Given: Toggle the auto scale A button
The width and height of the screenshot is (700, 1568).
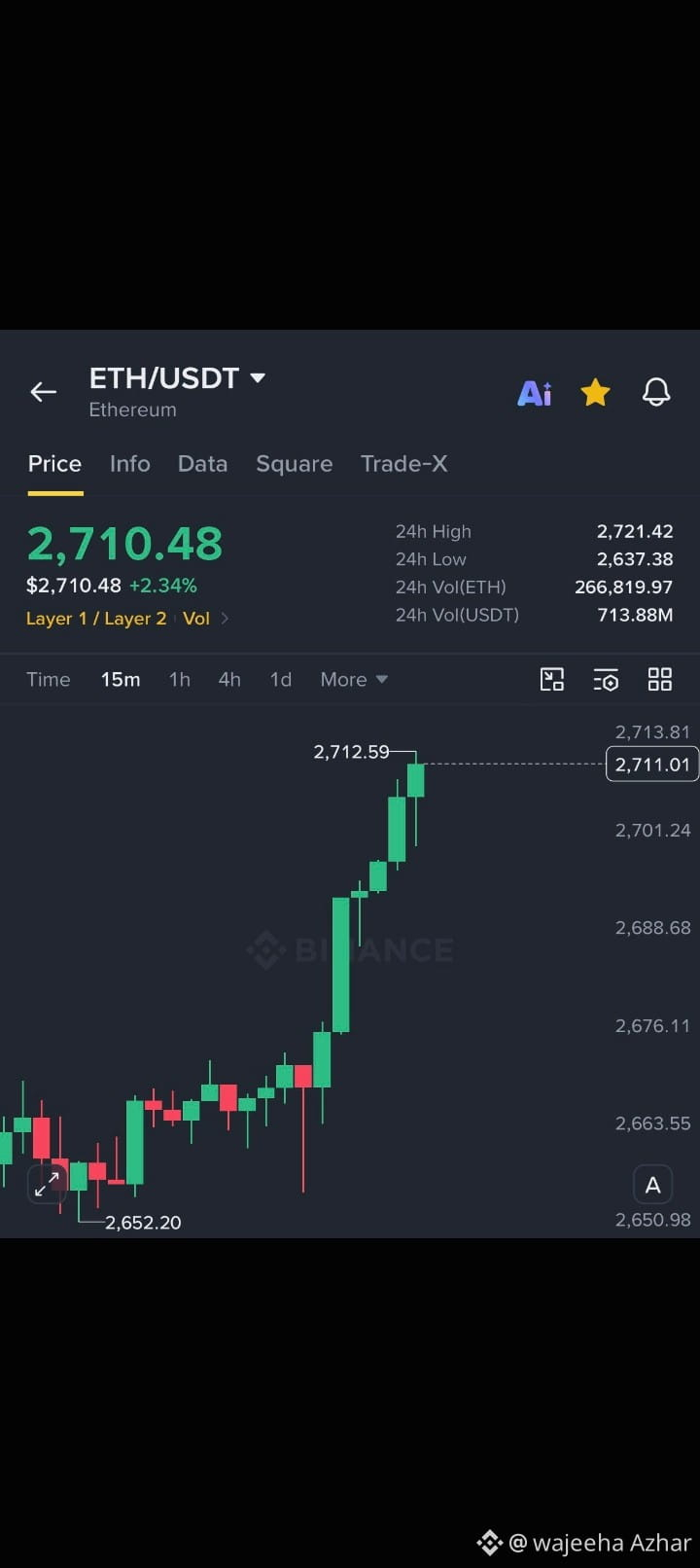Looking at the screenshot, I should click(652, 1185).
